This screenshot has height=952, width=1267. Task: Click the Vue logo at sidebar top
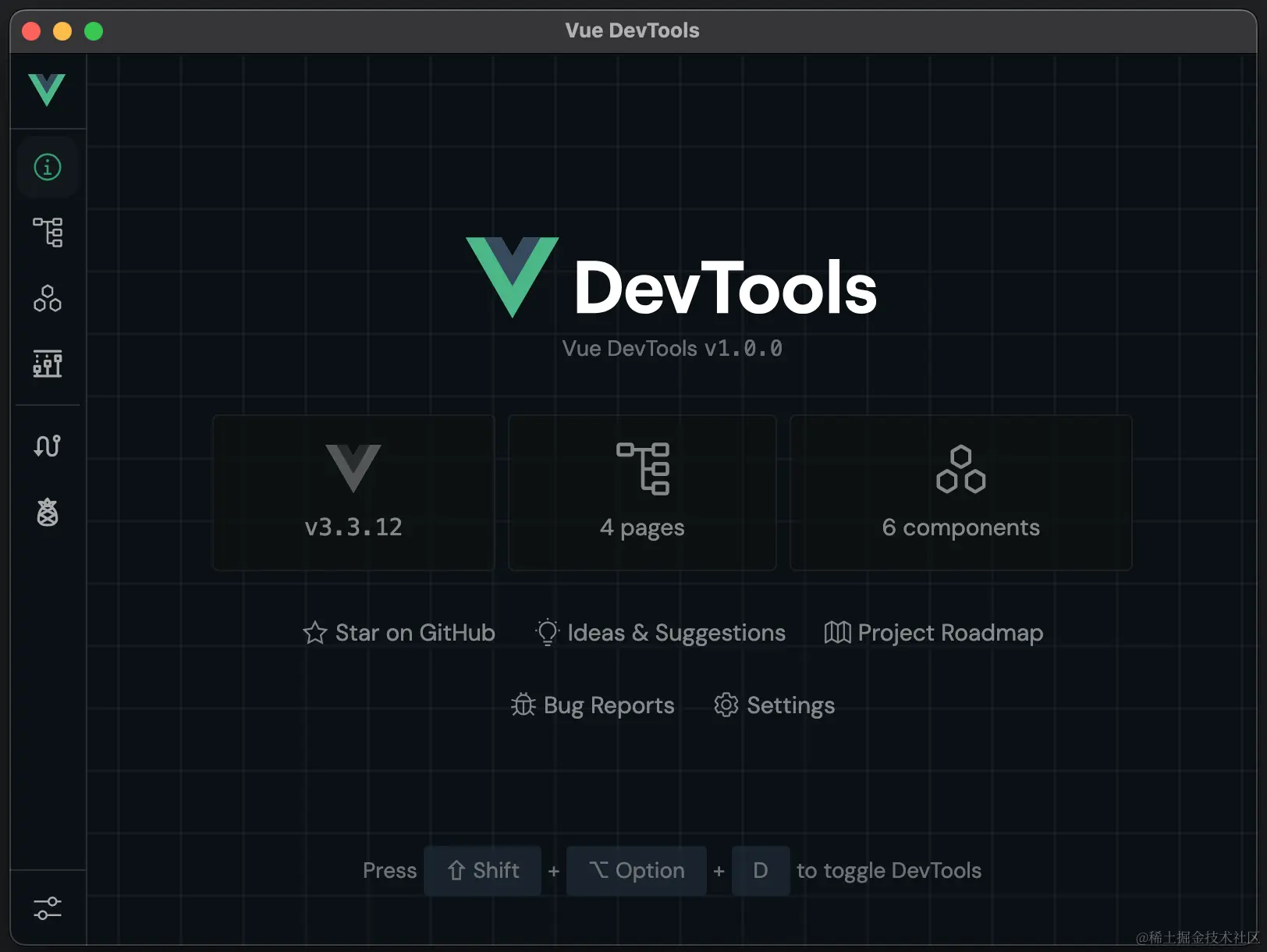47,88
